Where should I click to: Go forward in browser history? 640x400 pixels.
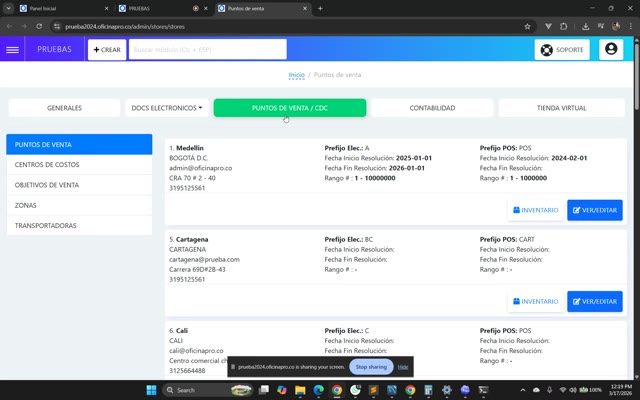[24, 26]
